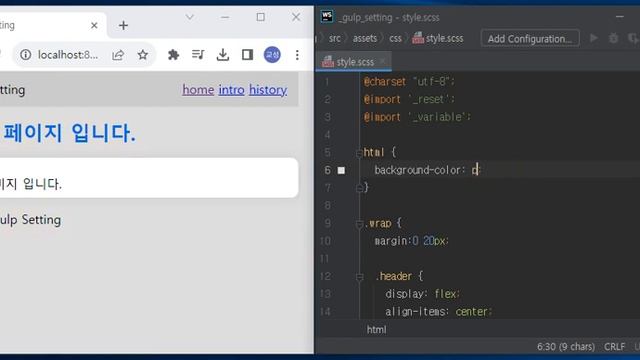Change CRLF line separator in status bar
This screenshot has width=640, height=360.
pyautogui.click(x=614, y=347)
